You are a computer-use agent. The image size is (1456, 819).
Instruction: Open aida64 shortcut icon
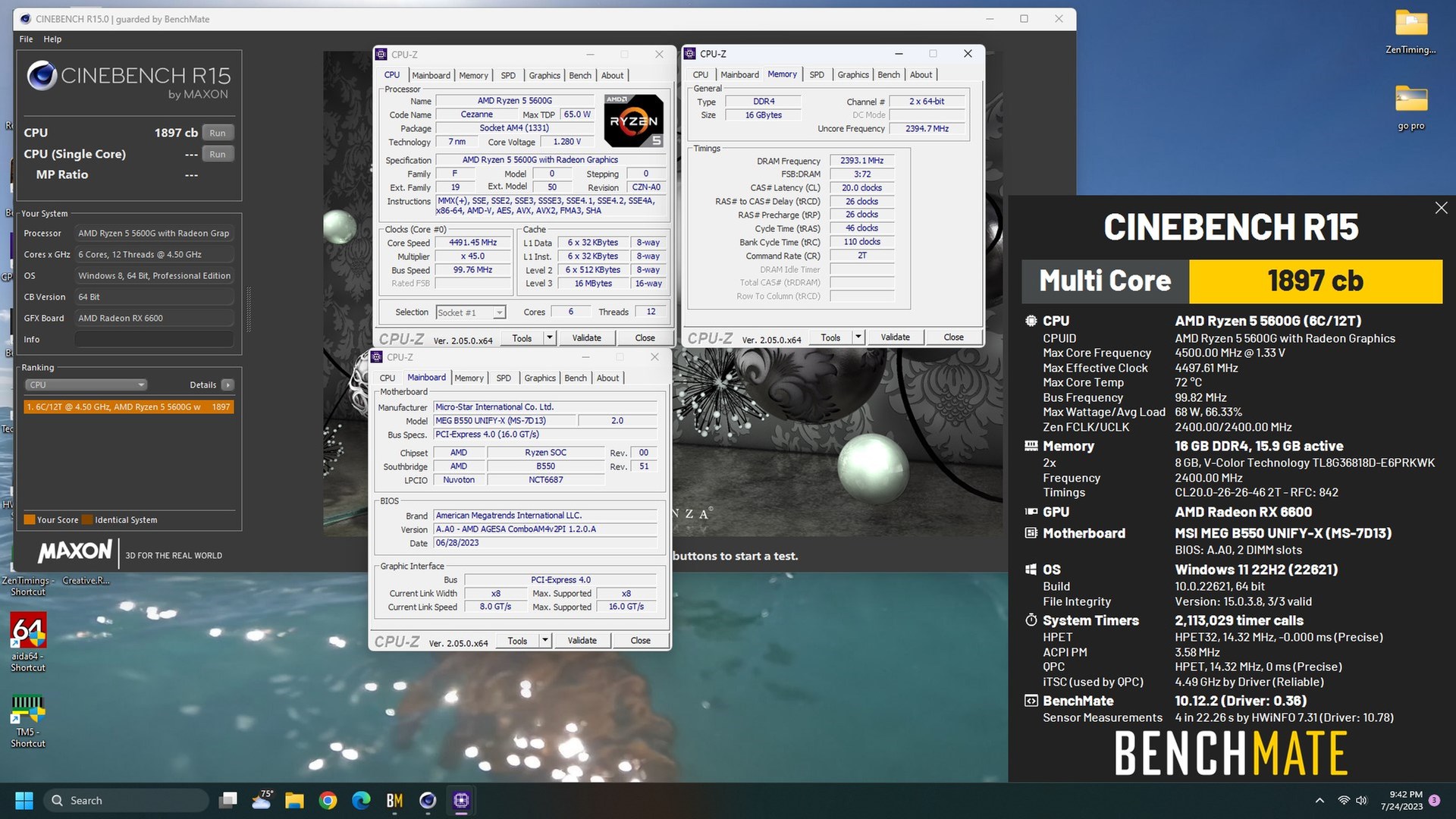click(28, 642)
